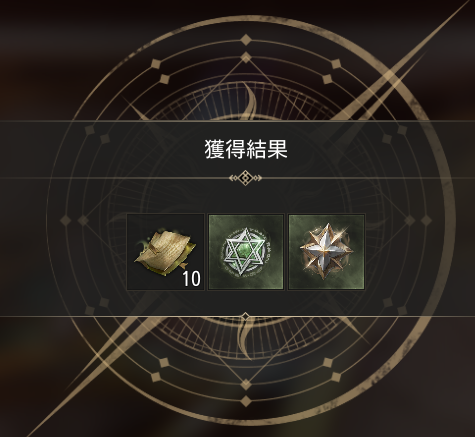Click the lower-right diamond node on the ring
Image resolution: width=475 pixels, height=437 pixels.
tap(336, 377)
